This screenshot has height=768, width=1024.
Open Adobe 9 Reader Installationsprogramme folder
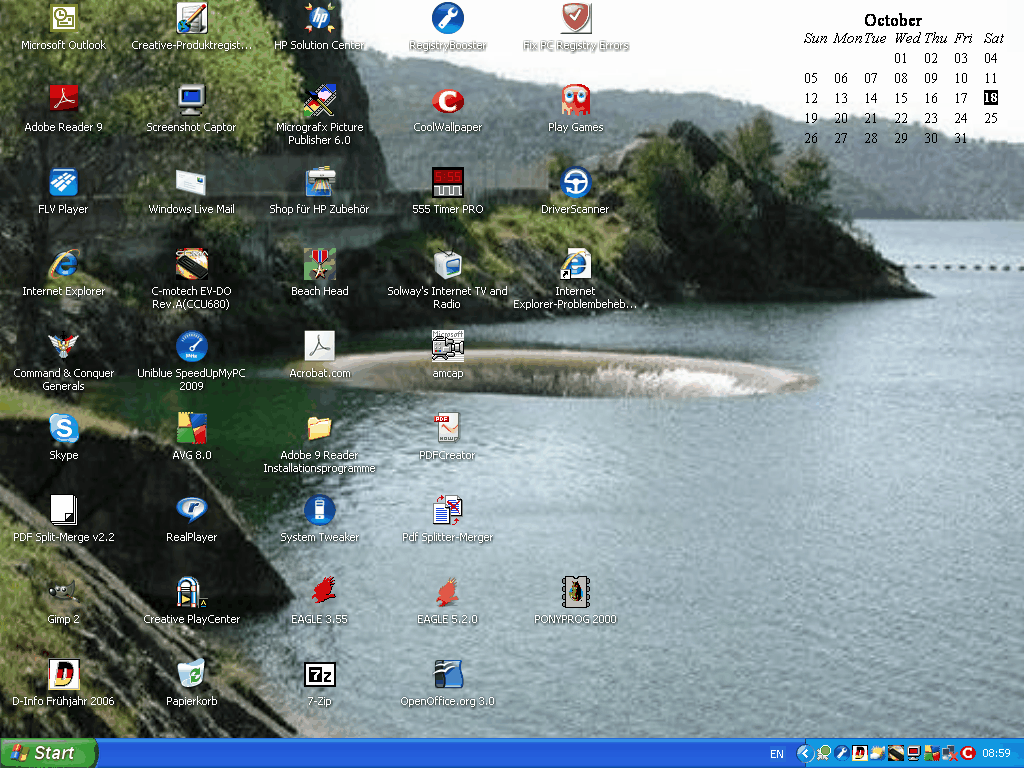319,428
